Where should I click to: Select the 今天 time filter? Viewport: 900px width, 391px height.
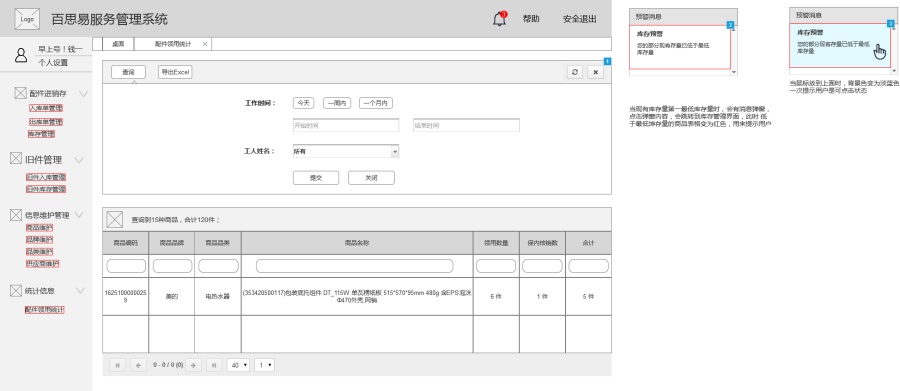click(x=303, y=103)
